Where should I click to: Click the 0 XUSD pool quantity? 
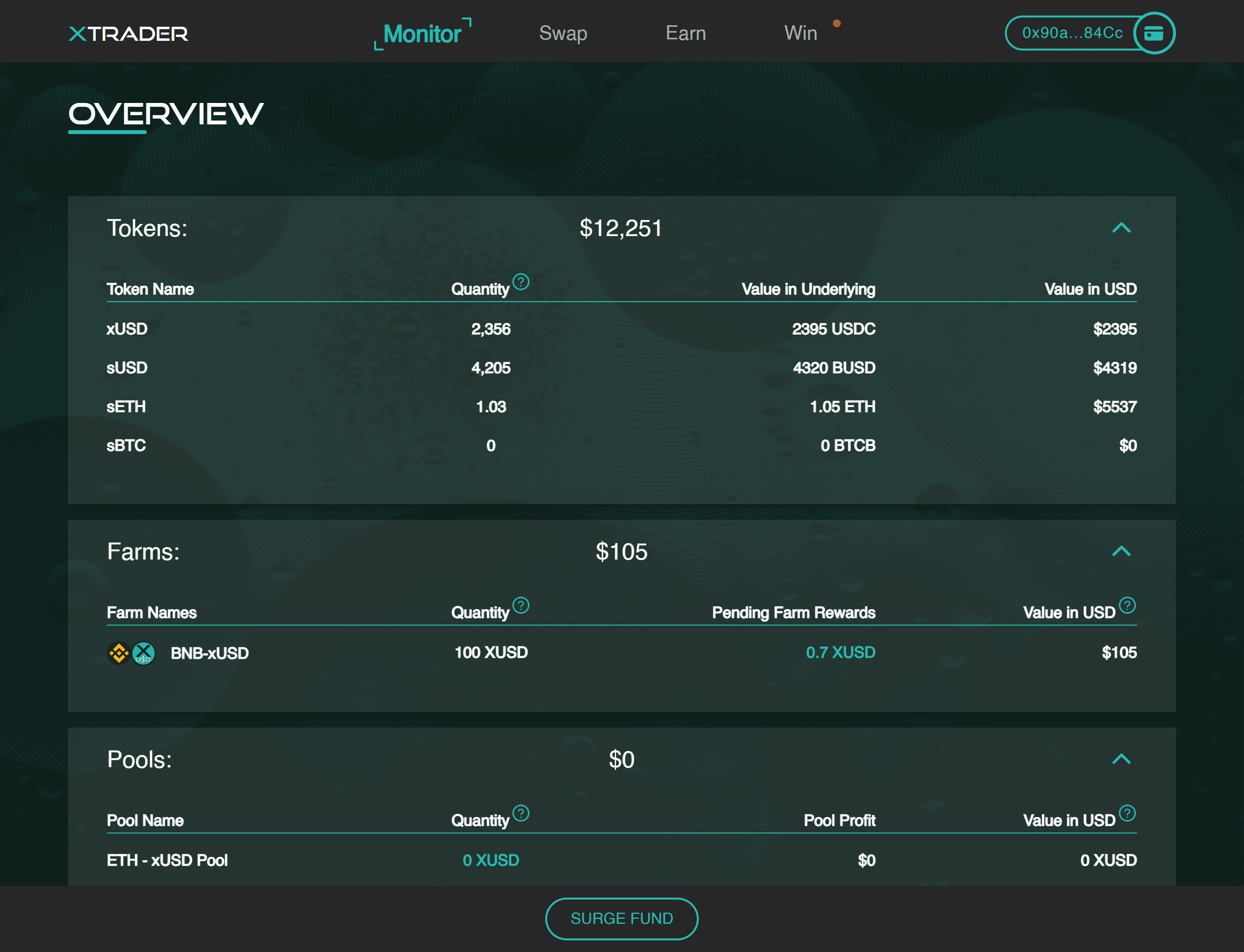(x=490, y=860)
